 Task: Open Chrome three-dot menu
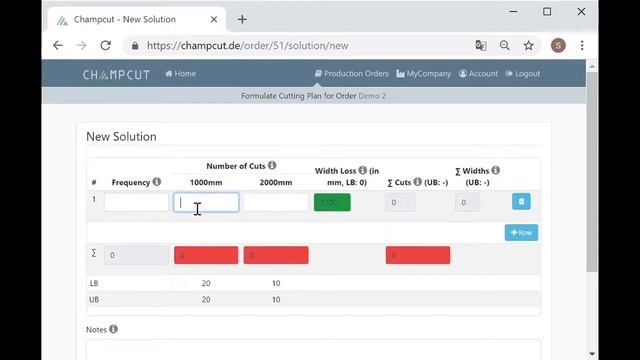[x=582, y=45]
